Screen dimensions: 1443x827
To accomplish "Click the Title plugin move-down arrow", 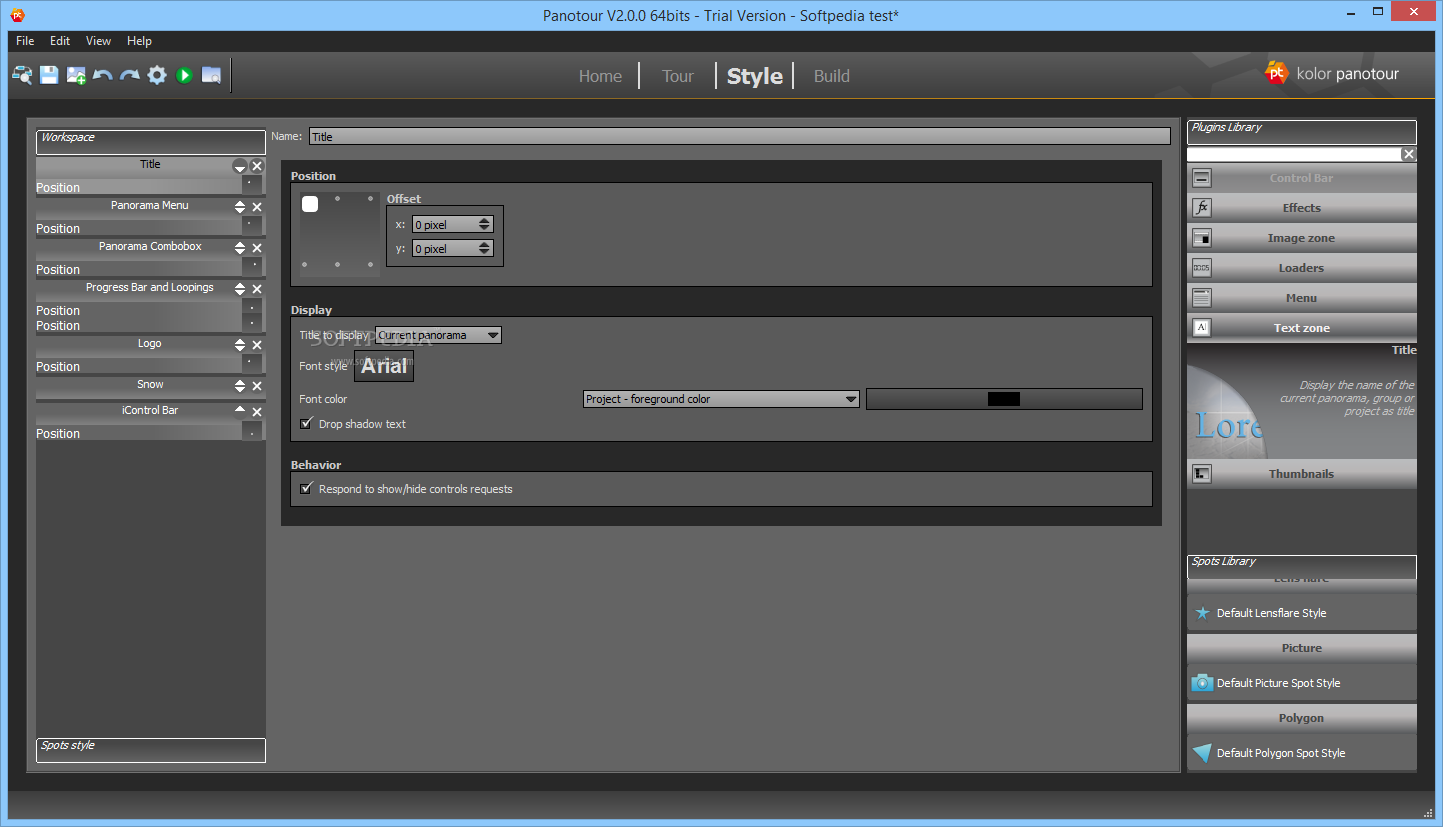I will coord(240,166).
